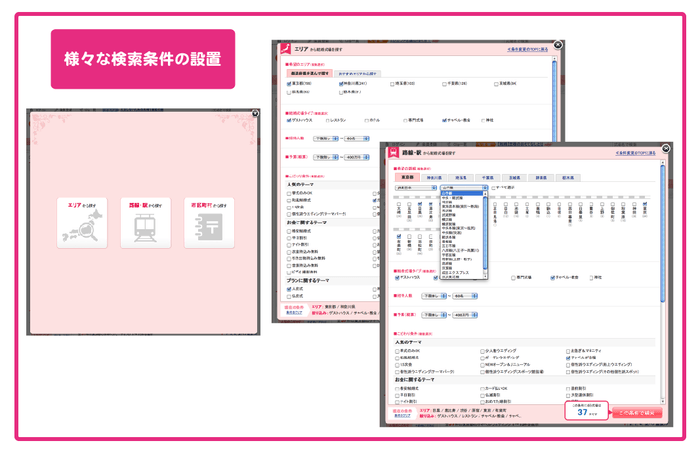
Task: Click the train icon in 路線-駅 dialog header
Action: point(393,153)
